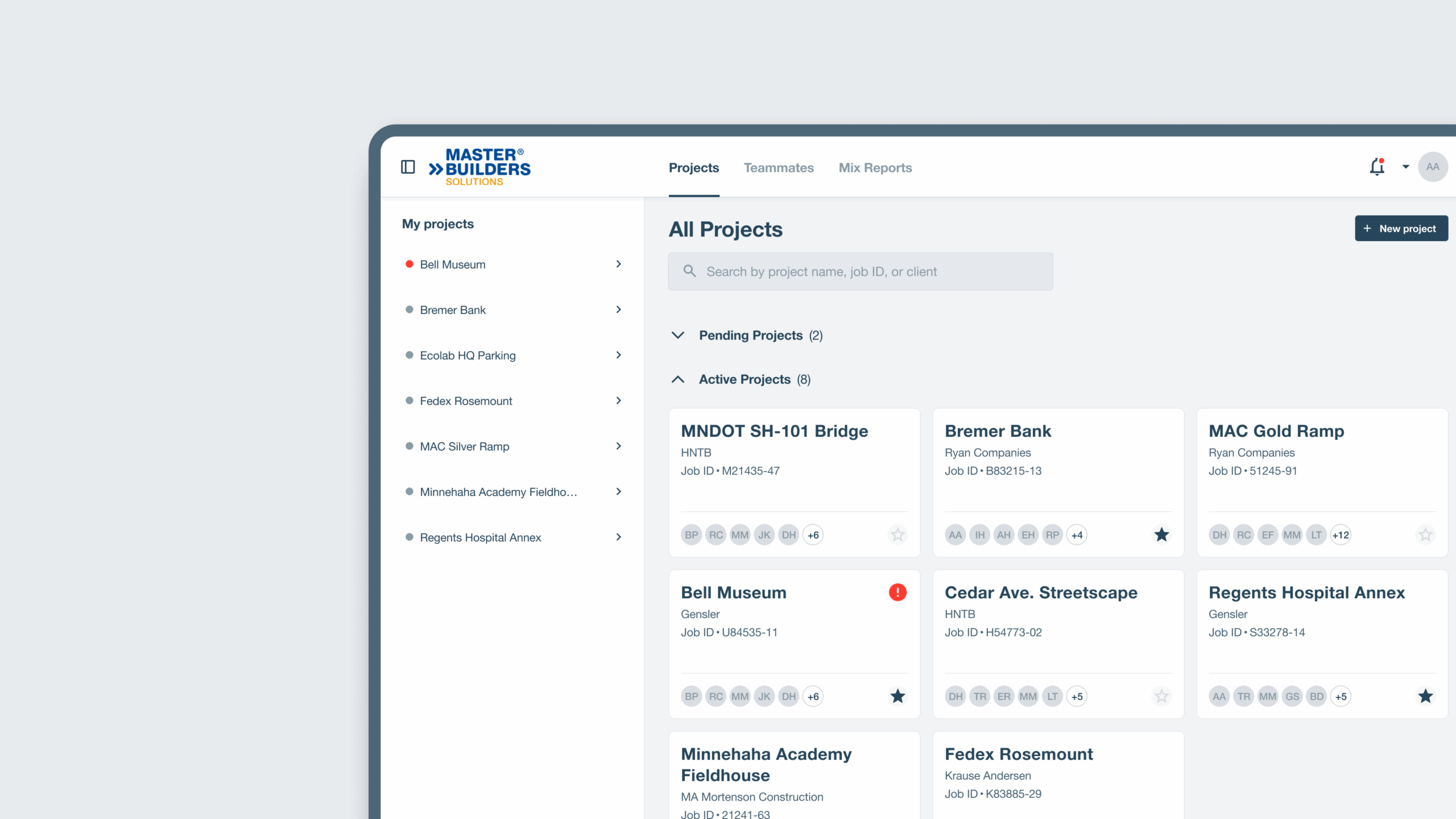Click 'MA Mortenson Construction' client text
Viewport: 1456px width, 819px height.
pos(752,797)
